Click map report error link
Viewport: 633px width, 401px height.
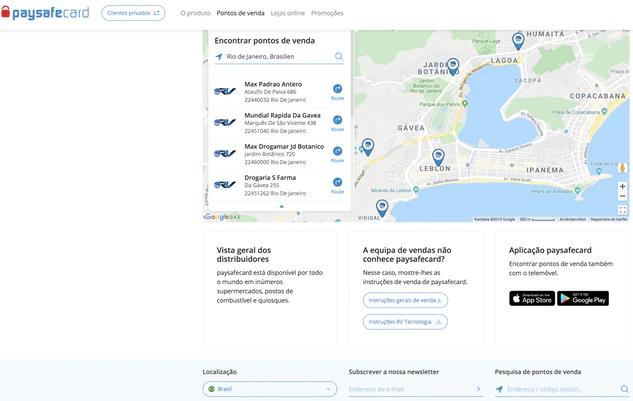pos(609,219)
